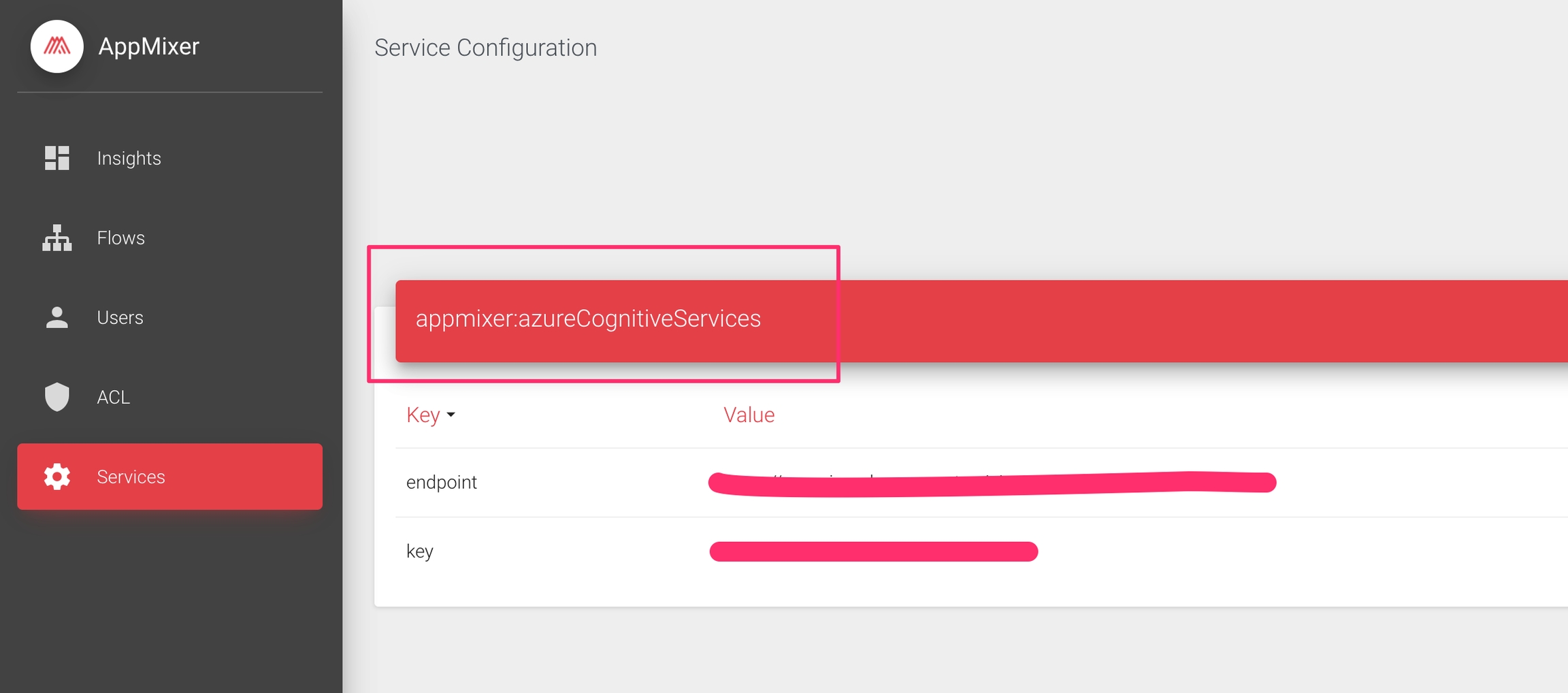Click the Value column header
This screenshot has height=693, width=1568.
[x=749, y=415]
